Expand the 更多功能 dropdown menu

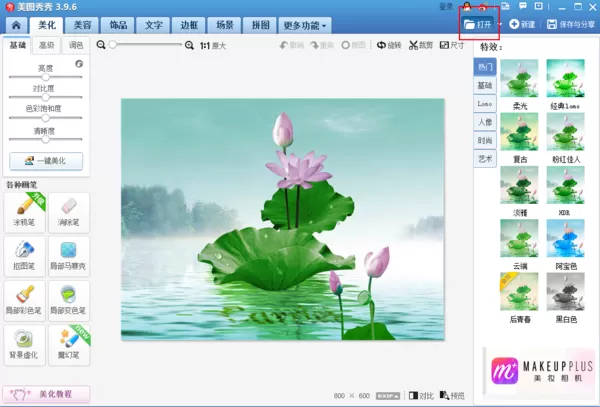(x=305, y=26)
